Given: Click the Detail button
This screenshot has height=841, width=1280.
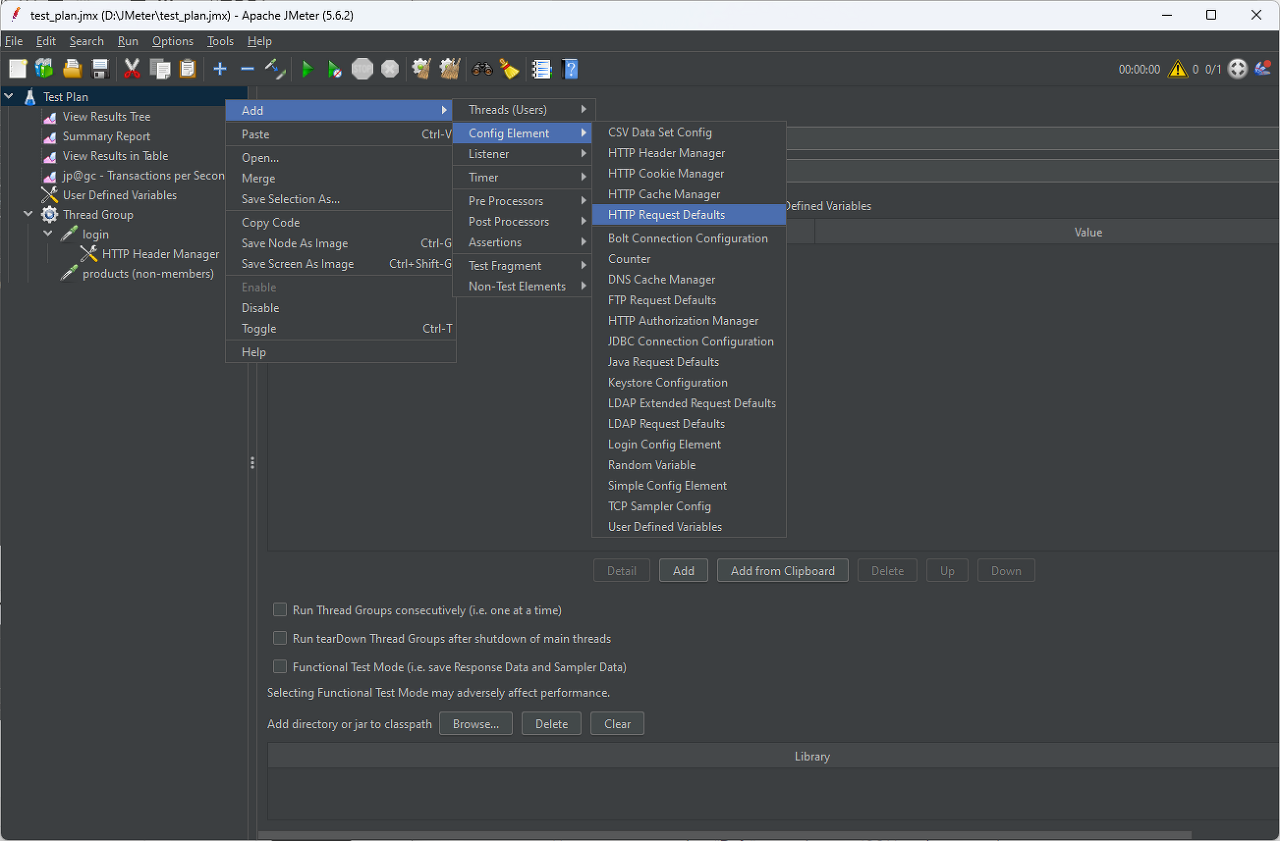Looking at the screenshot, I should click(621, 571).
